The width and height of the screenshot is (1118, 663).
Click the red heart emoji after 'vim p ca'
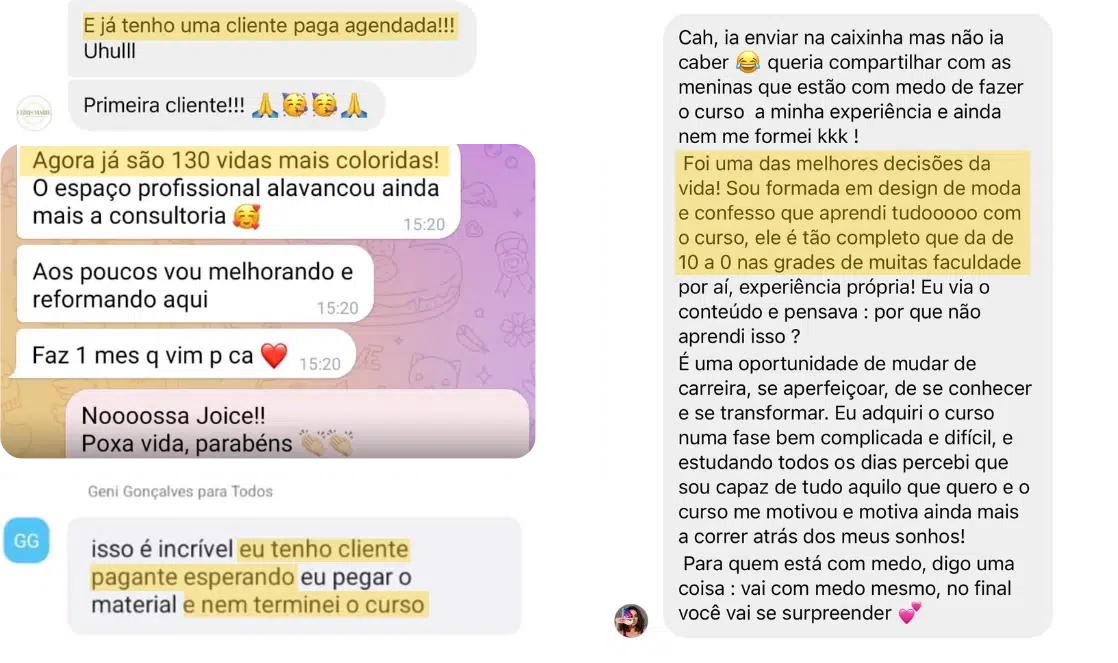tap(274, 355)
